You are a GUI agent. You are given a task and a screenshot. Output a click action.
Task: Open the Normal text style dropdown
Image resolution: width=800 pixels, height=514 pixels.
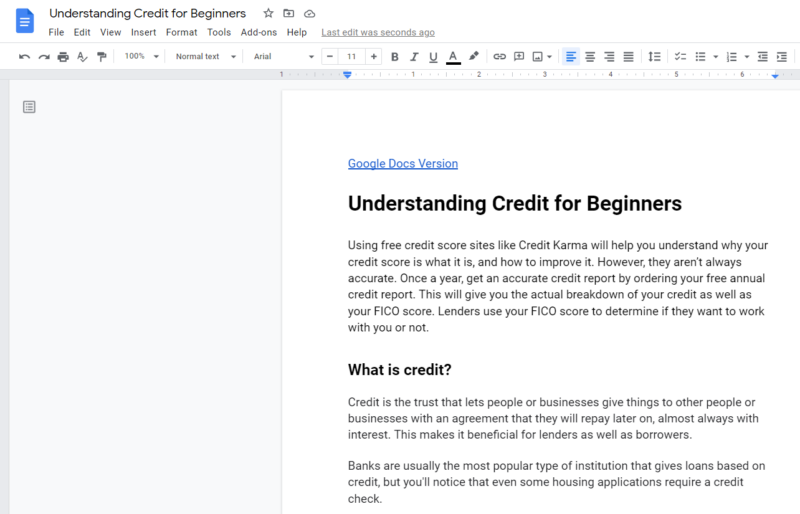(x=205, y=57)
